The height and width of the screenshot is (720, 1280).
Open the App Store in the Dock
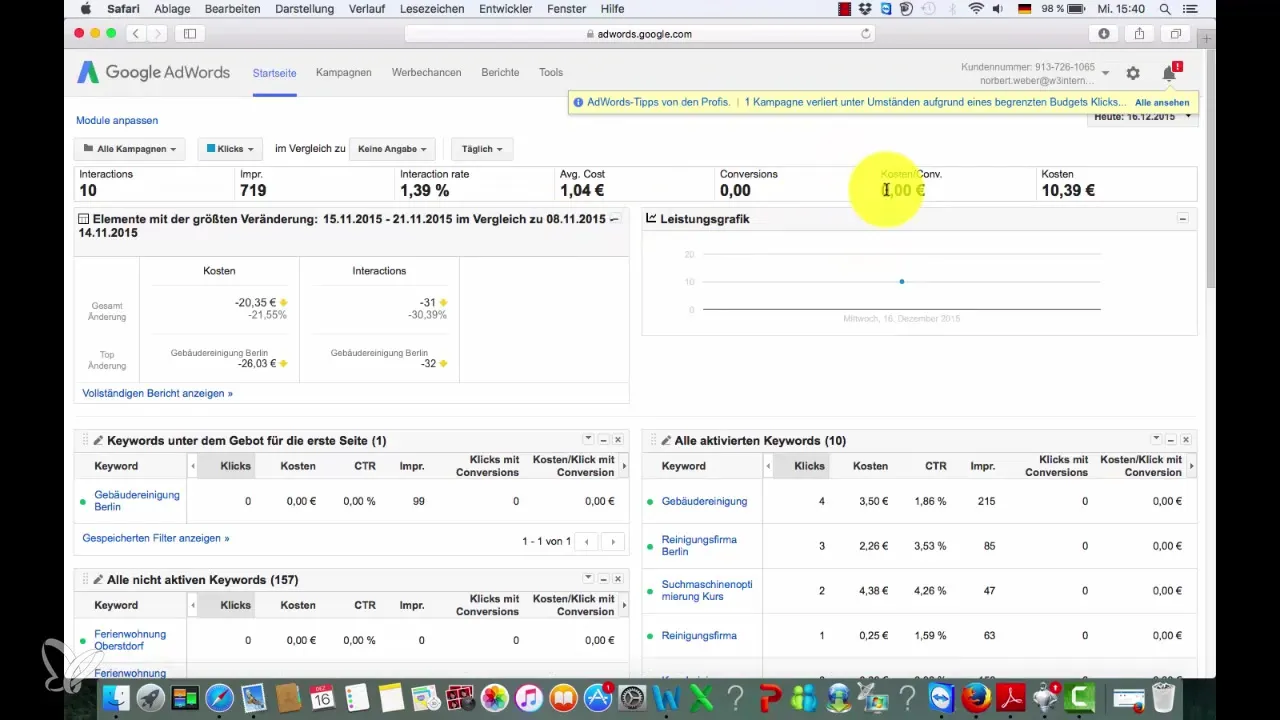click(x=598, y=697)
